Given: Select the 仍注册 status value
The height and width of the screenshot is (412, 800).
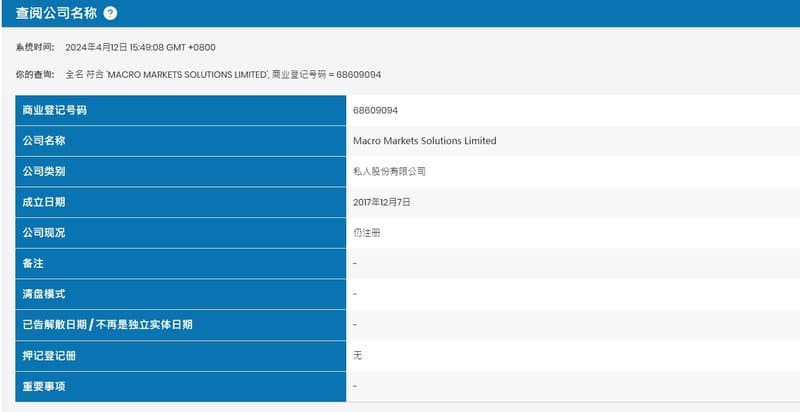Looking at the screenshot, I should pyautogui.click(x=367, y=233).
